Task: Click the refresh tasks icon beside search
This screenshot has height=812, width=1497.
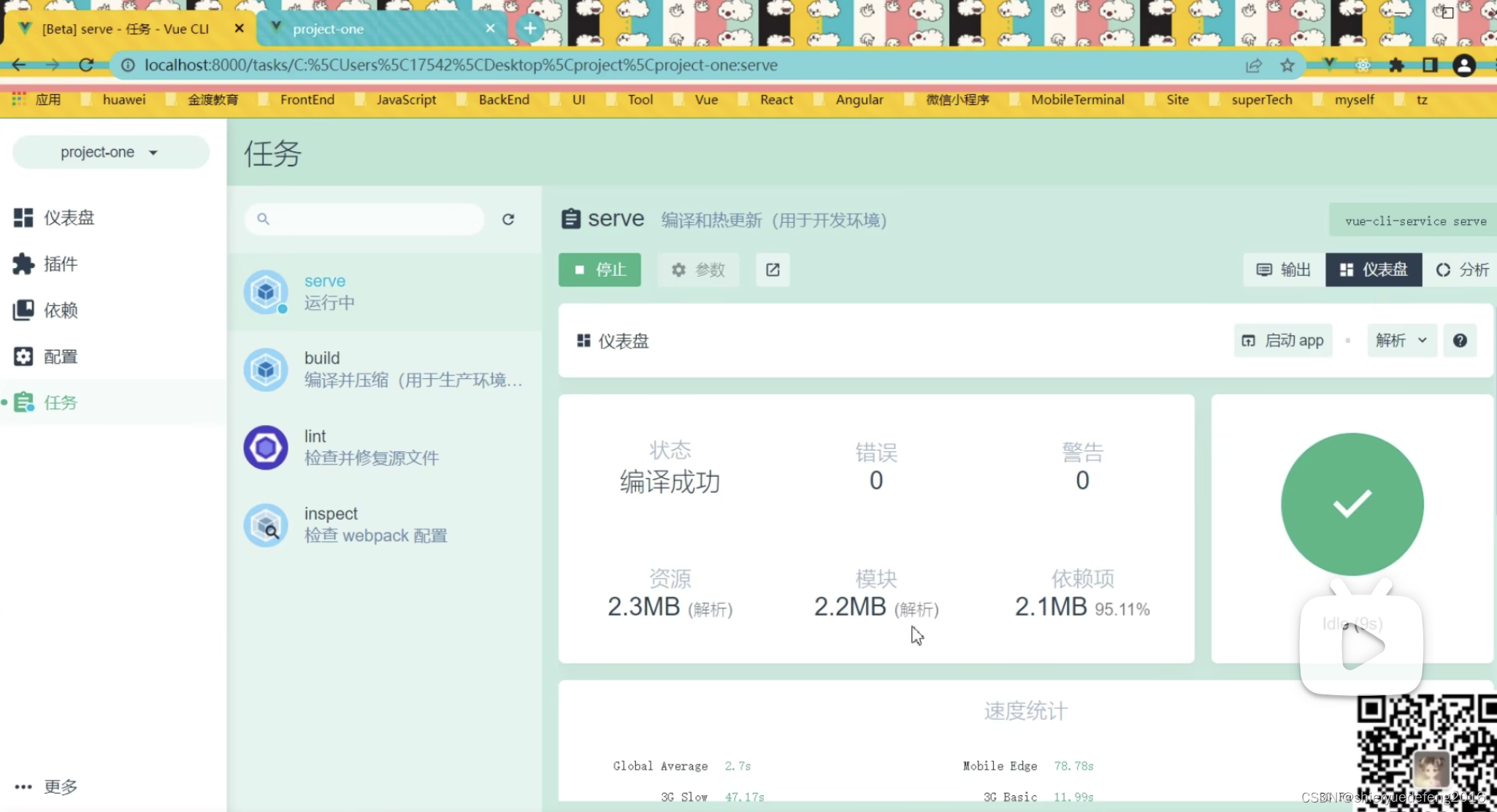Action: 508,219
